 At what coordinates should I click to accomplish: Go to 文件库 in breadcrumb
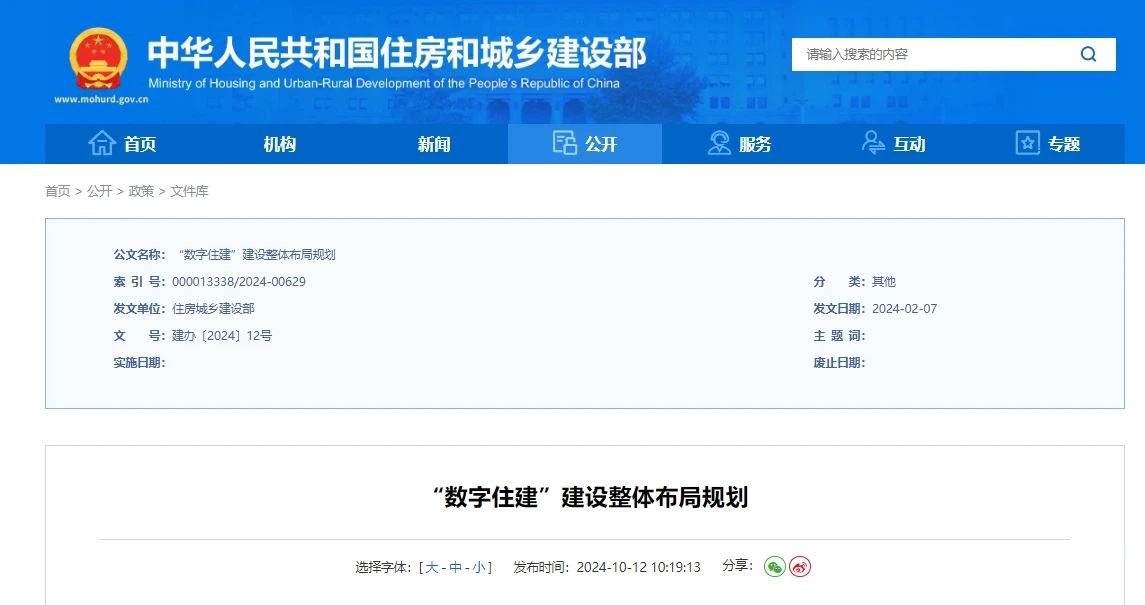(x=189, y=191)
